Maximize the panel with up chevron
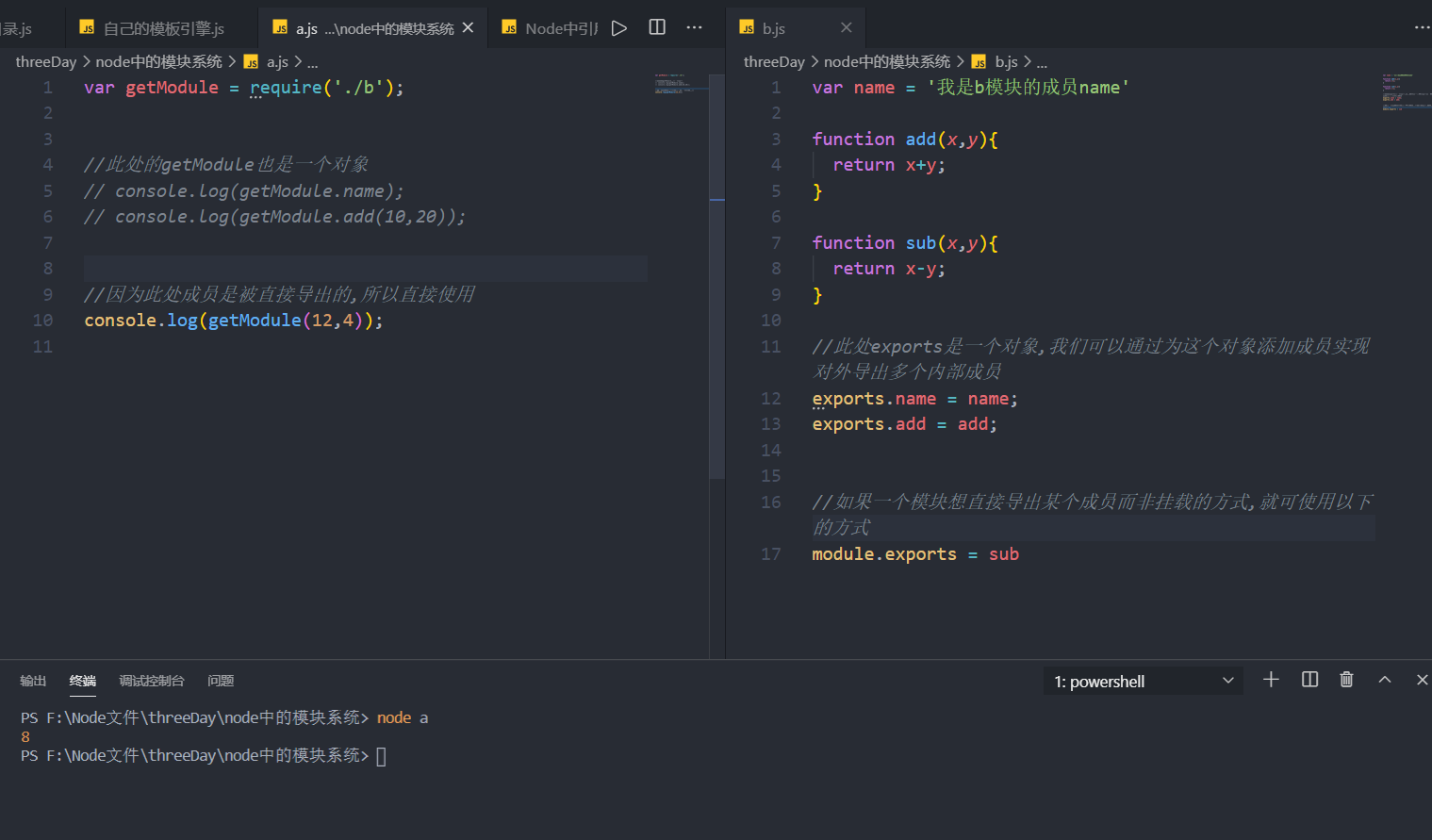Viewport: 1432px width, 840px height. [1385, 680]
